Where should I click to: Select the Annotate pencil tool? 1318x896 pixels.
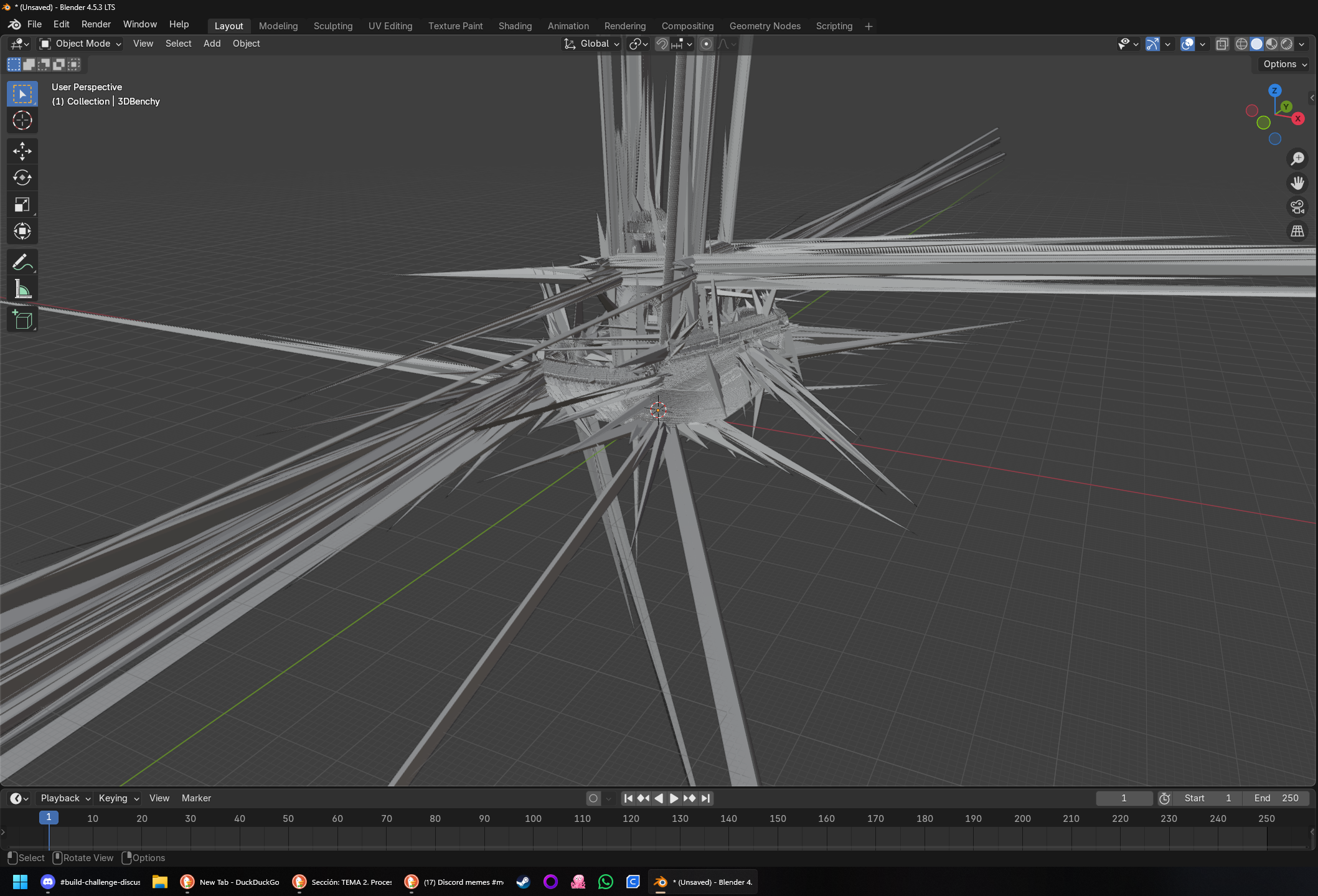click(x=22, y=263)
